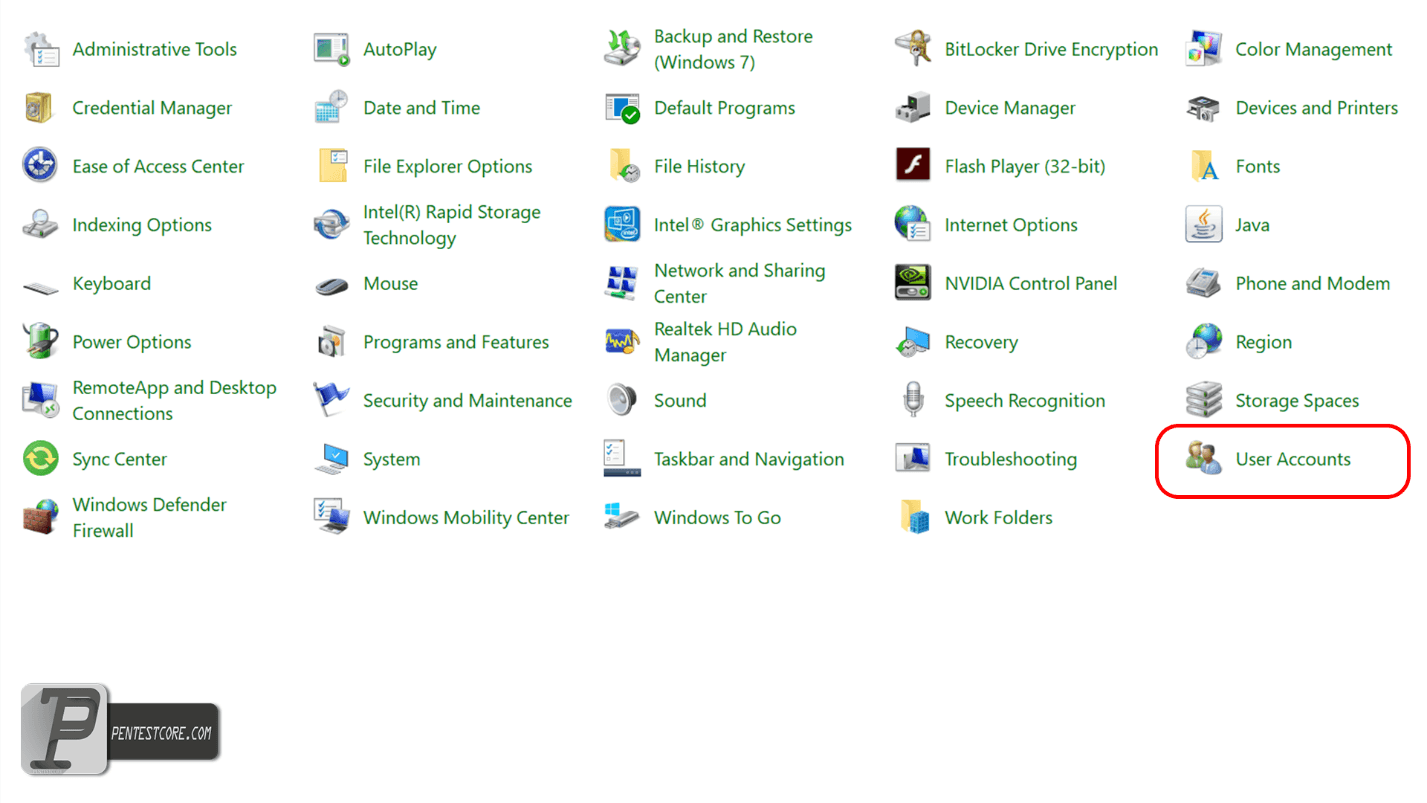This screenshot has height=803, width=1427.
Task: Click the Mouse icon
Action: [331, 285]
